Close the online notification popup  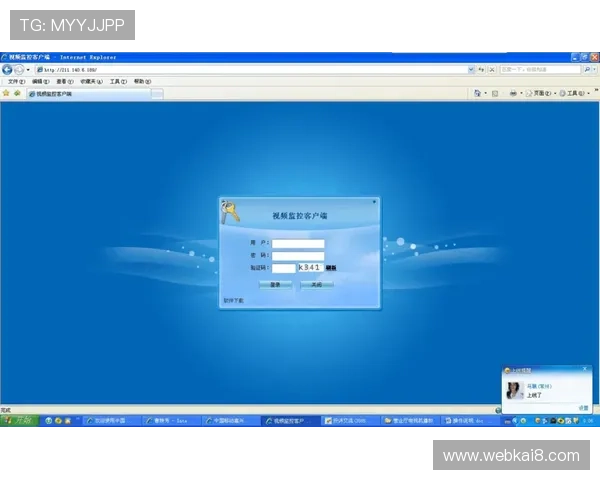coord(585,369)
